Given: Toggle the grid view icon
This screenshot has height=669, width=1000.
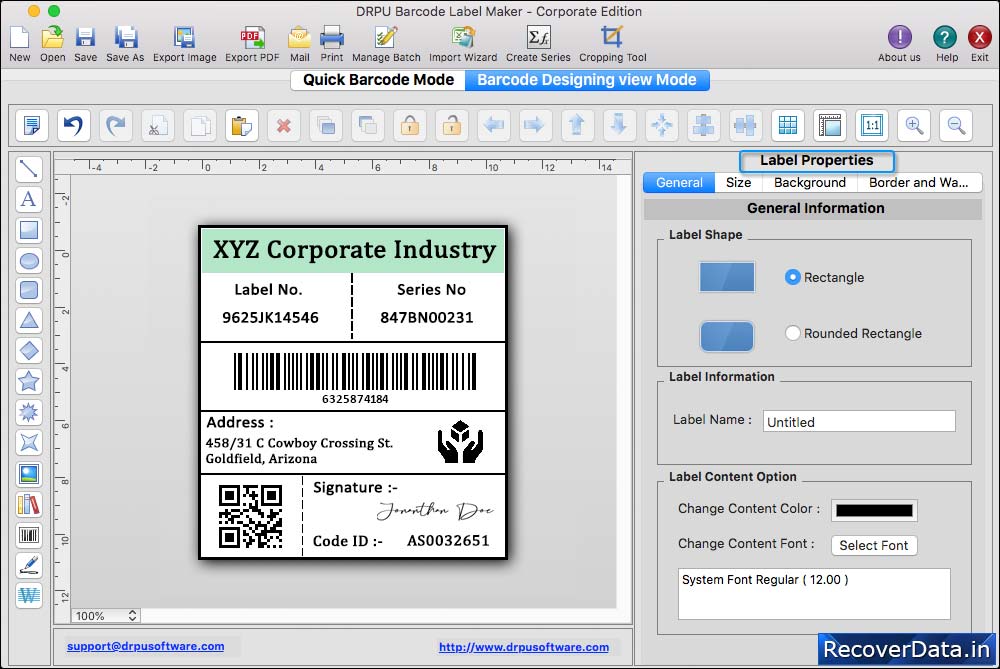Looking at the screenshot, I should point(788,125).
